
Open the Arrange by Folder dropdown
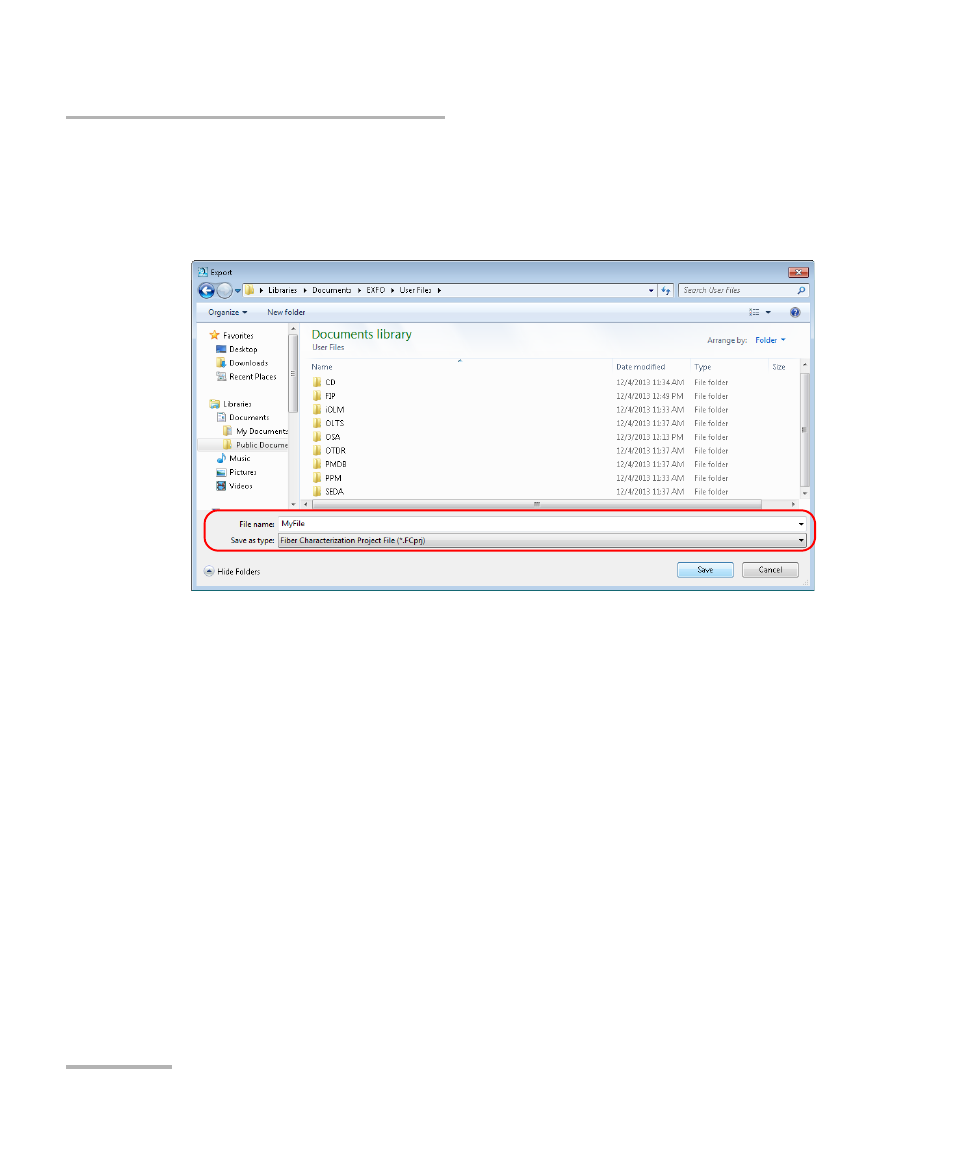[x=770, y=340]
